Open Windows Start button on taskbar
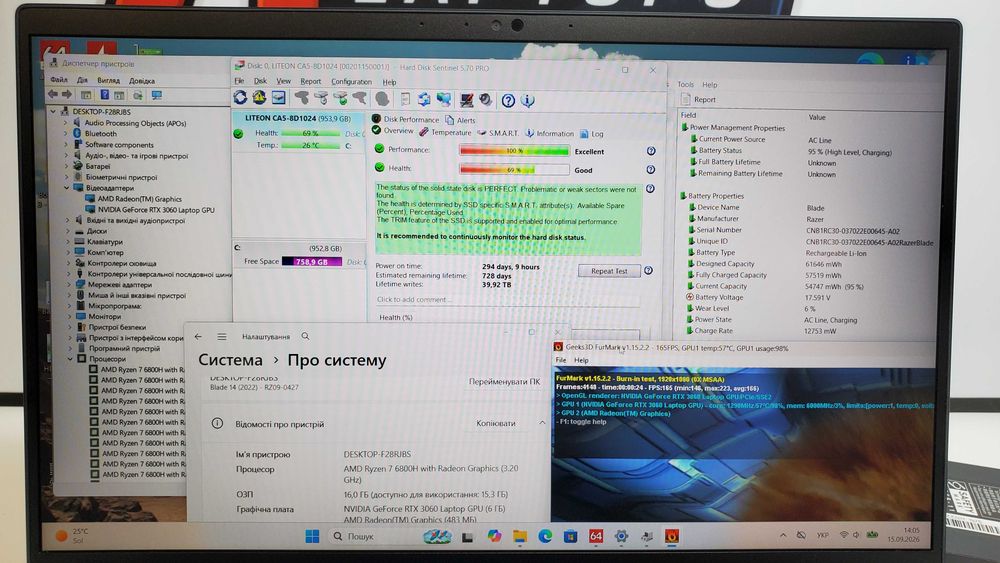This screenshot has height=563, width=1000. pyautogui.click(x=312, y=536)
